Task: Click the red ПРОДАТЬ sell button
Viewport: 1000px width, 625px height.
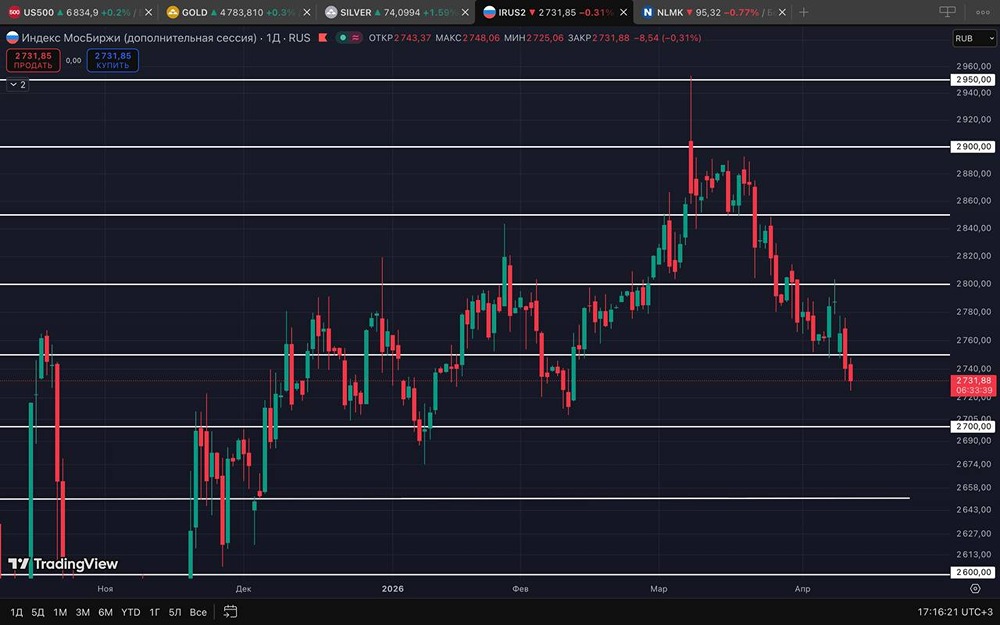Action: pyautogui.click(x=33, y=61)
